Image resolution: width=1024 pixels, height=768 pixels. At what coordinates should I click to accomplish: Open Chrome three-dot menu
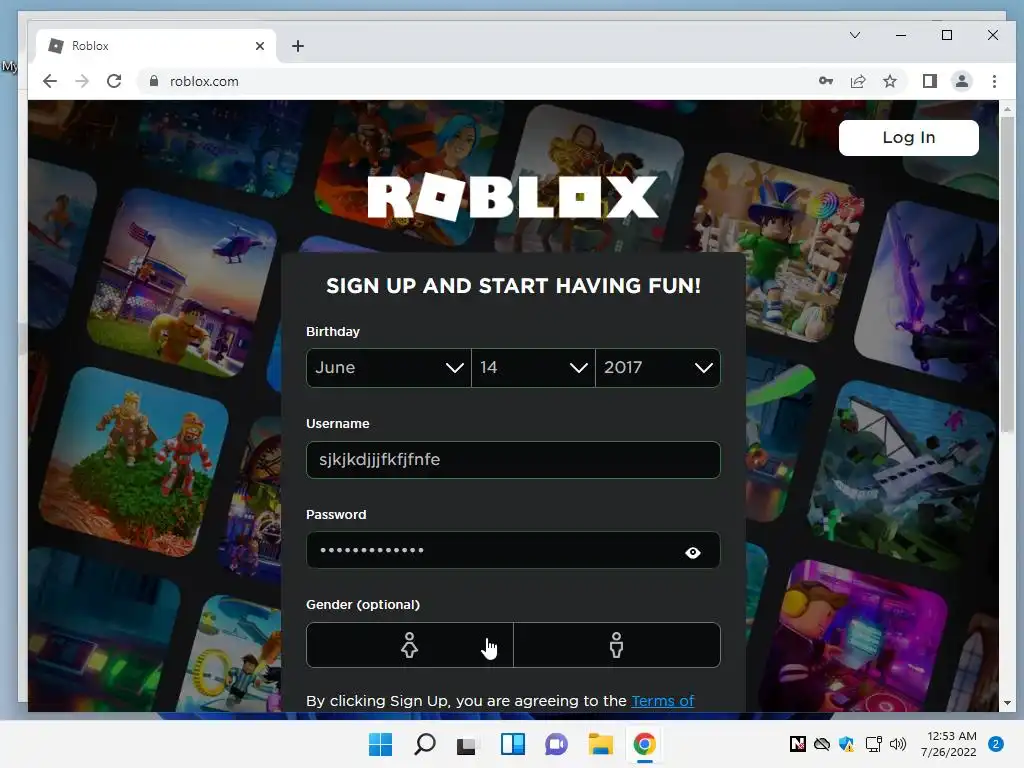tap(994, 81)
